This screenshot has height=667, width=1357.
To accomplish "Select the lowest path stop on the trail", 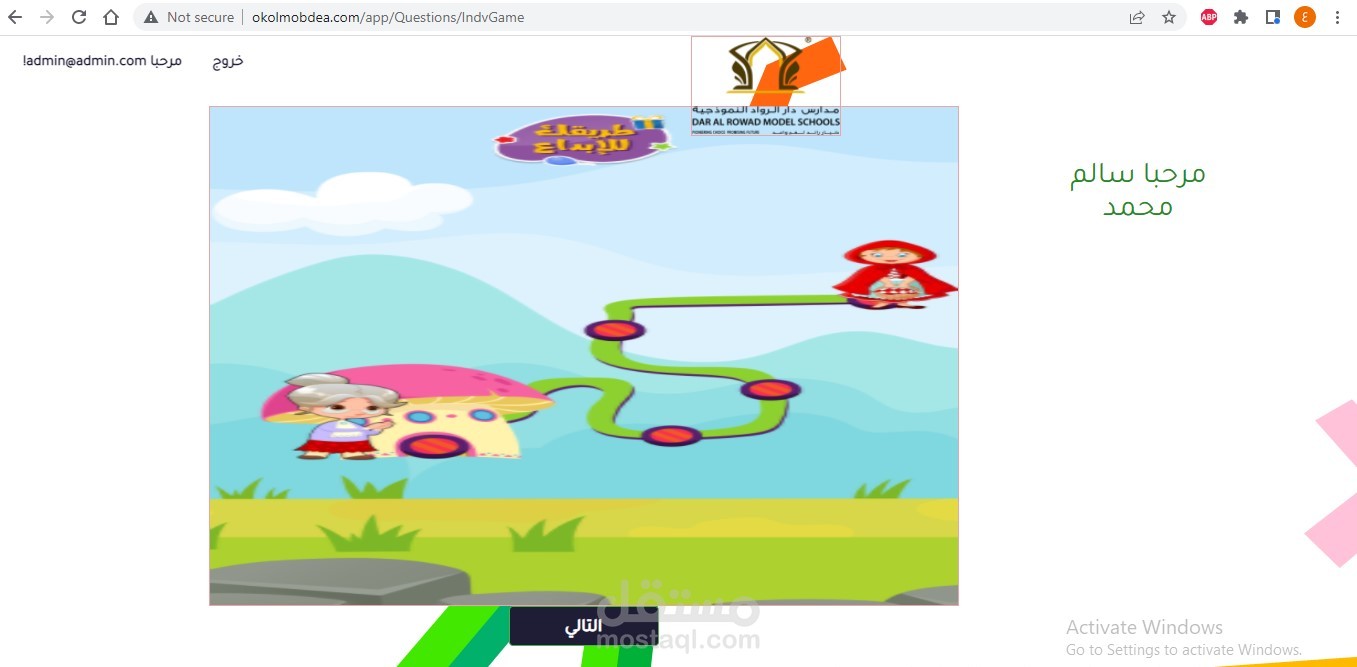I will (671, 436).
